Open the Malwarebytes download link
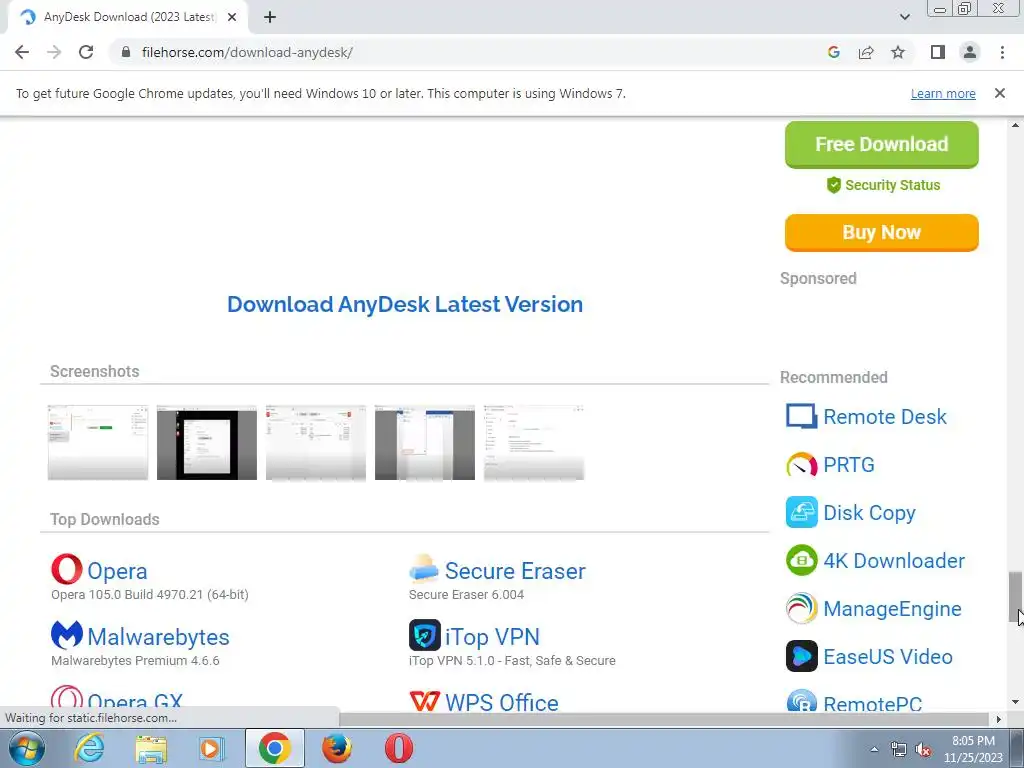Screen dimensions: 1024x768 pyautogui.click(x=159, y=637)
